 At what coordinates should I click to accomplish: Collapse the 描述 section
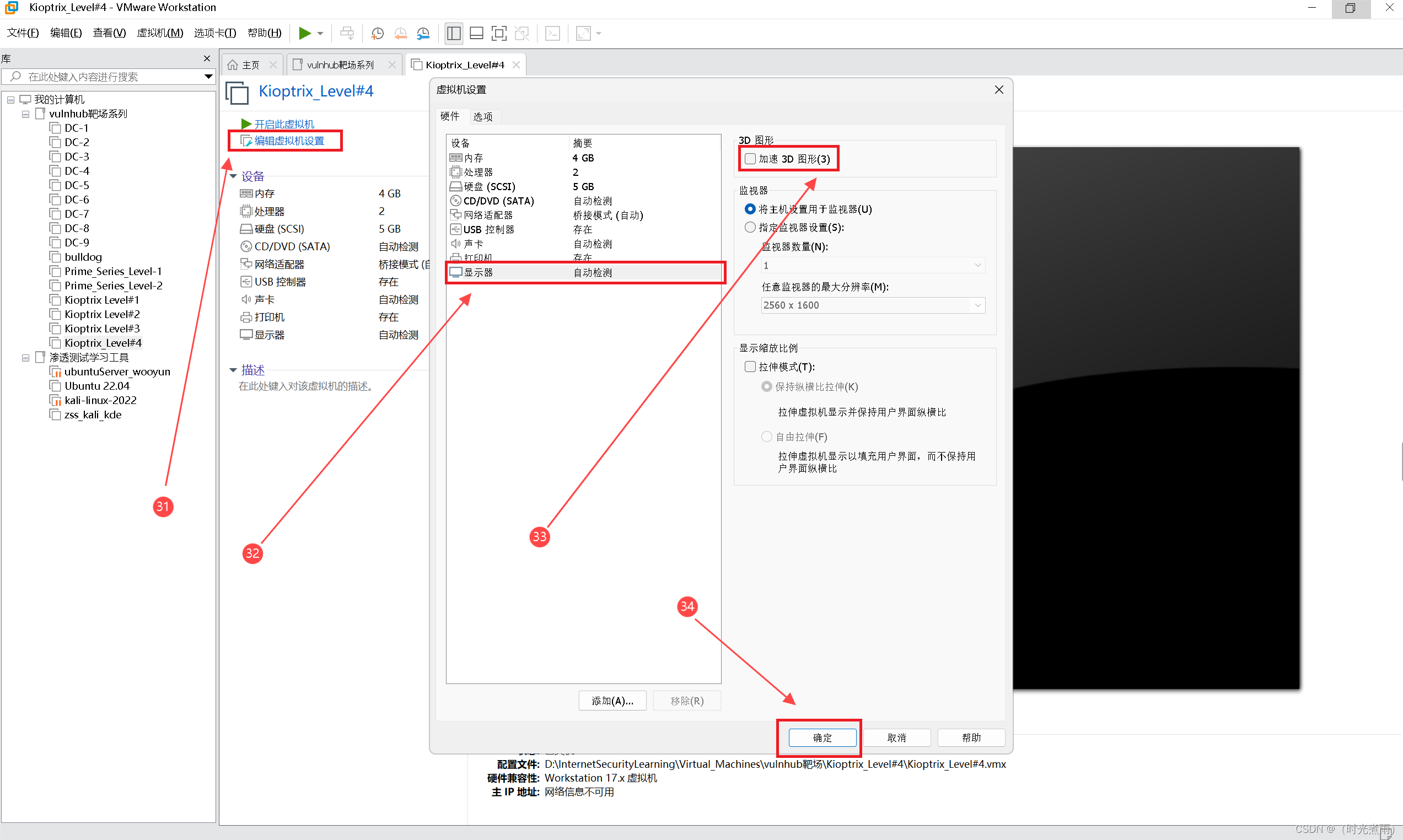pos(233,370)
